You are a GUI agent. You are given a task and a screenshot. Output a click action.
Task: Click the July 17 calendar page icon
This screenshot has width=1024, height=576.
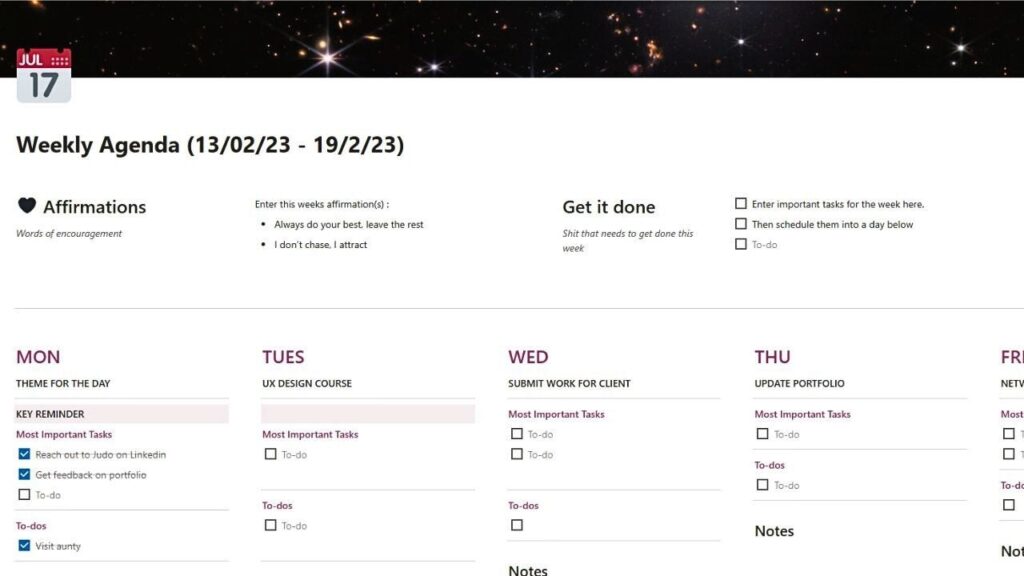[44, 76]
